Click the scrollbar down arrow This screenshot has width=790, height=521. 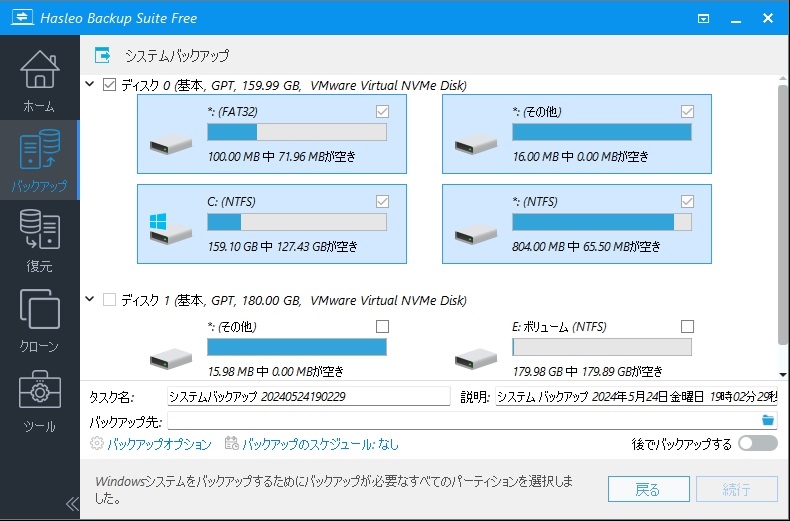[x=782, y=374]
